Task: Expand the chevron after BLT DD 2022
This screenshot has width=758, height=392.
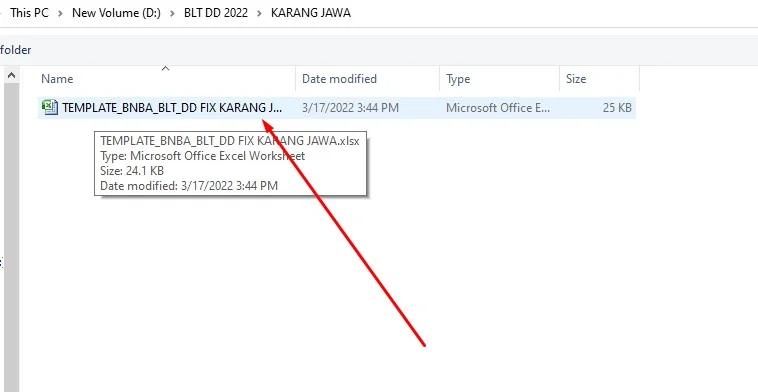Action: coord(259,13)
